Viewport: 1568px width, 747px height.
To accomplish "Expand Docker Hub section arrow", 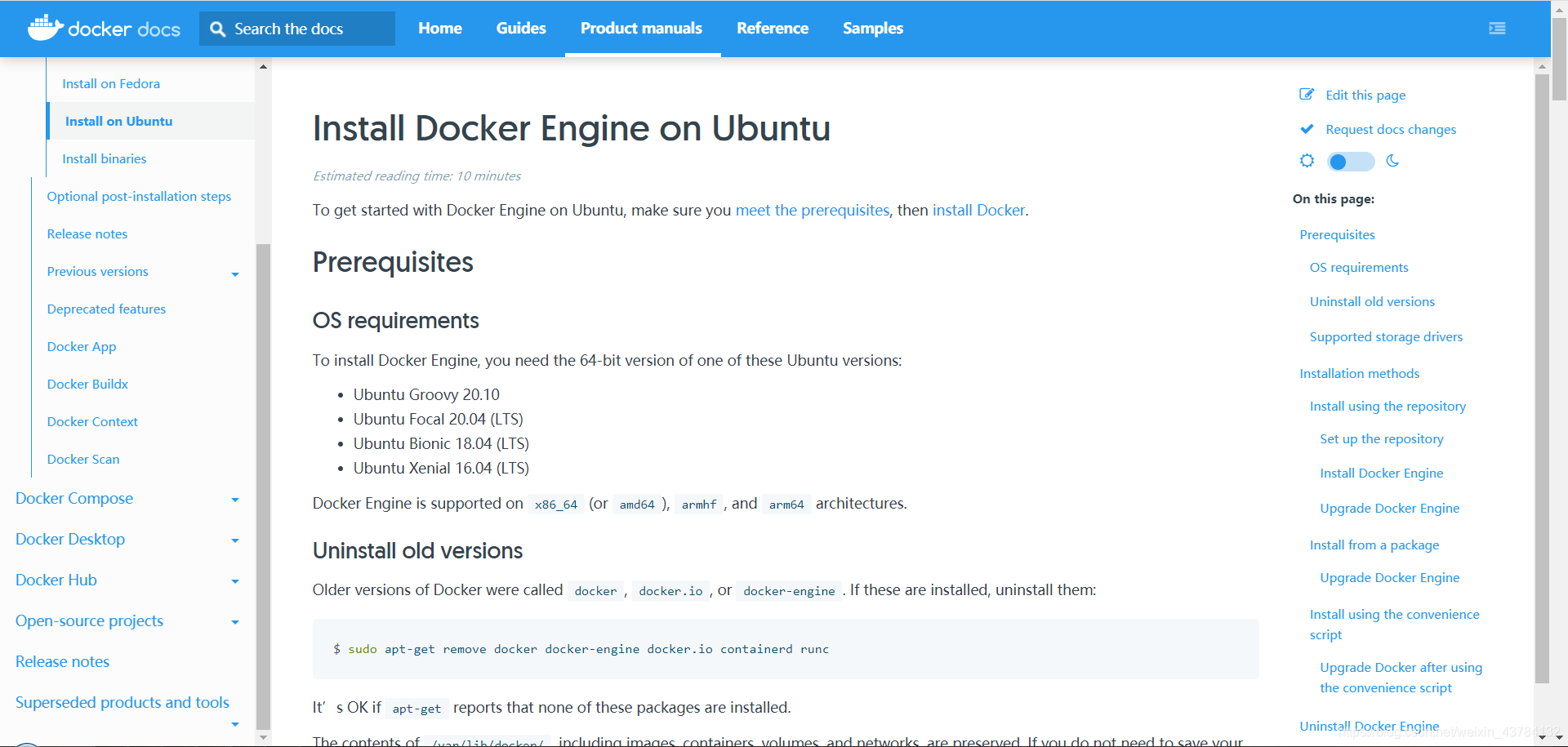I will point(235,581).
